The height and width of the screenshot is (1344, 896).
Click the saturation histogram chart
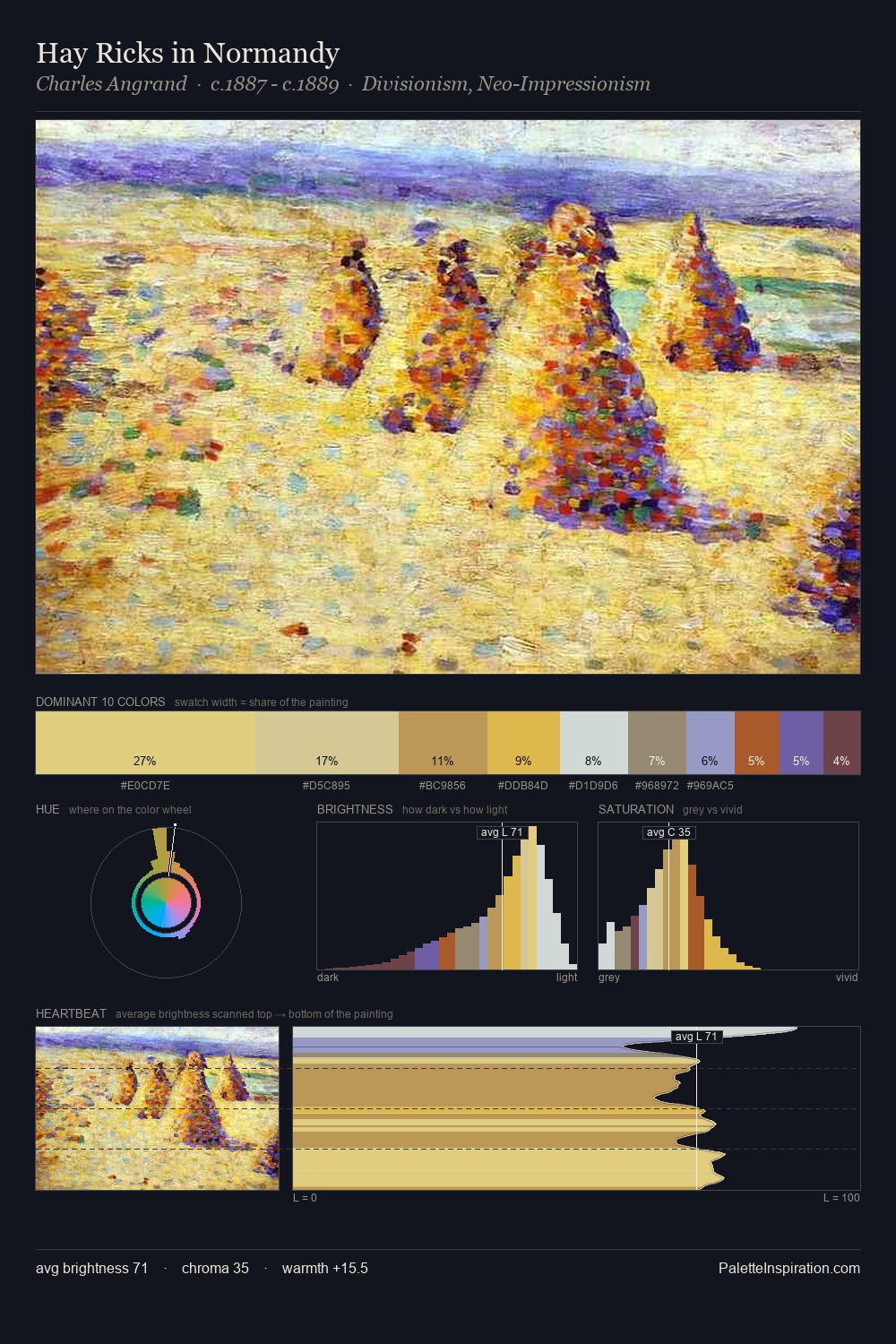tap(728, 896)
